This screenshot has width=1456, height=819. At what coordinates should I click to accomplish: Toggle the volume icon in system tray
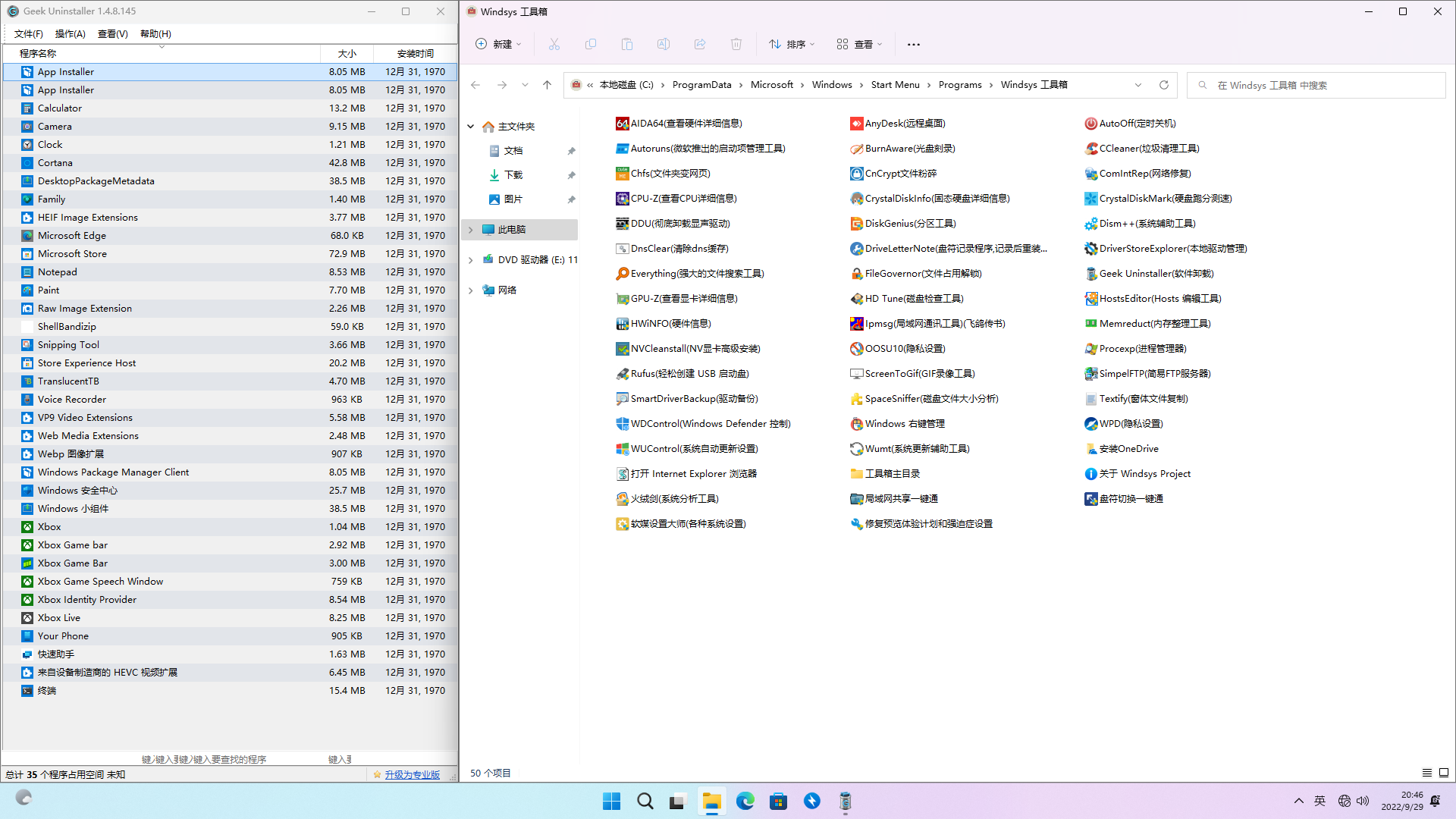(x=1363, y=801)
